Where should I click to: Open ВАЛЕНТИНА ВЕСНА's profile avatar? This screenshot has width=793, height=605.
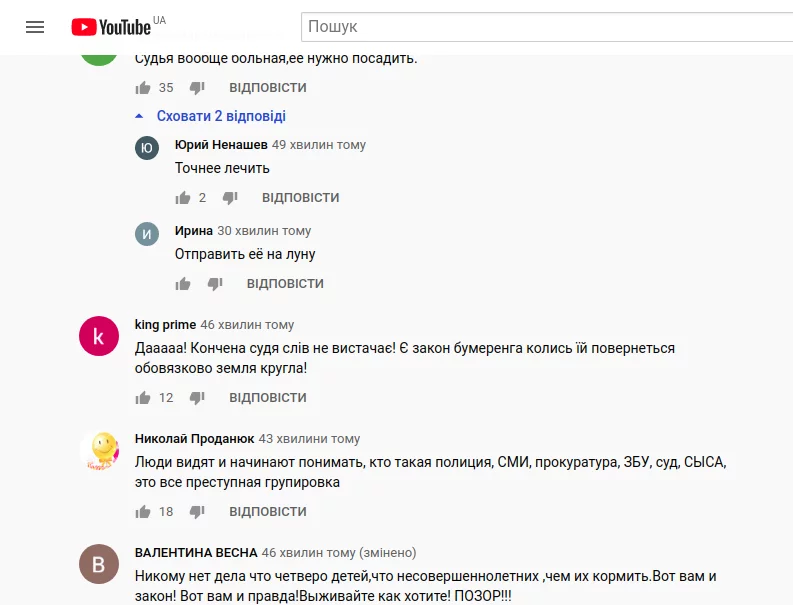pyautogui.click(x=98, y=565)
